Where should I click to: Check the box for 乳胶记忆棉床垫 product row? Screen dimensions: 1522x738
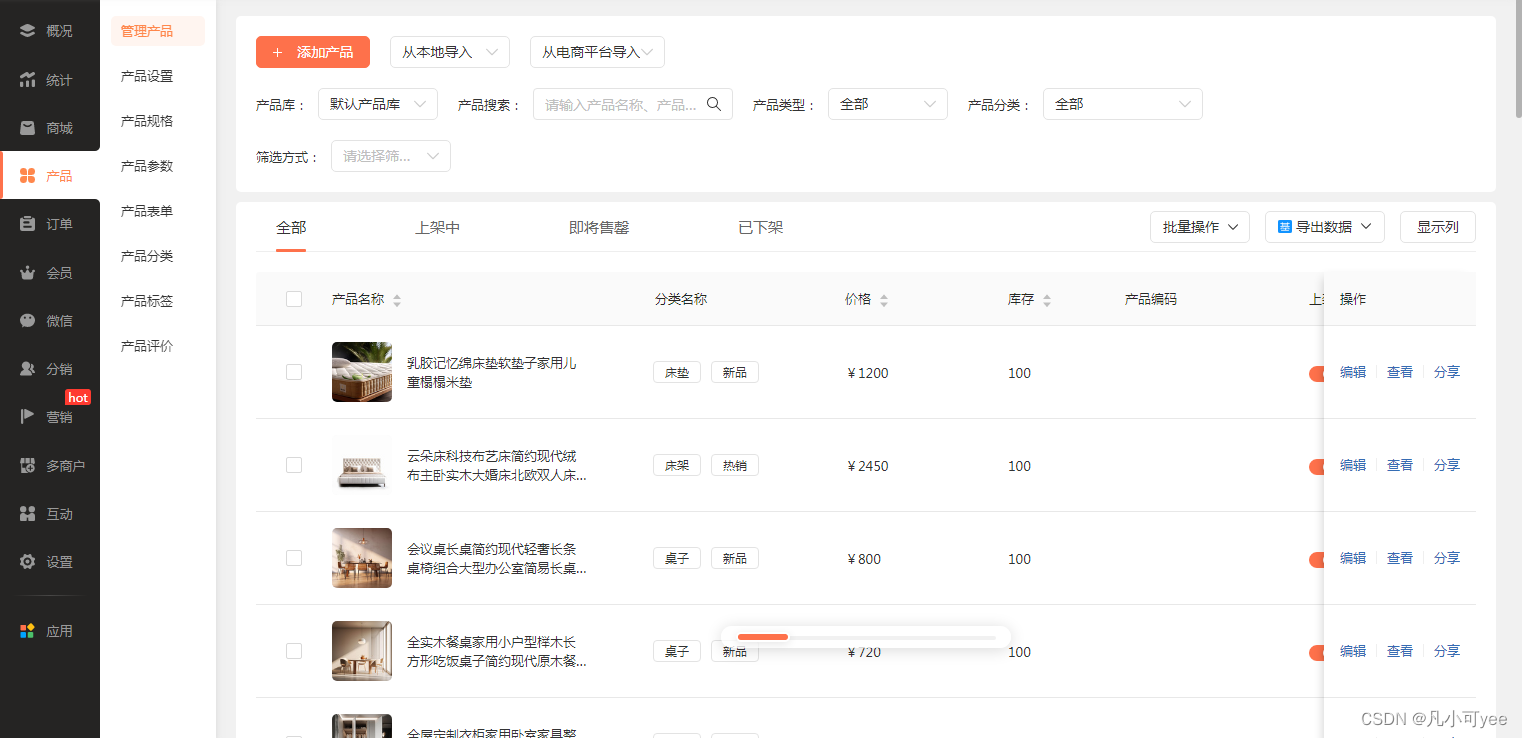(294, 372)
